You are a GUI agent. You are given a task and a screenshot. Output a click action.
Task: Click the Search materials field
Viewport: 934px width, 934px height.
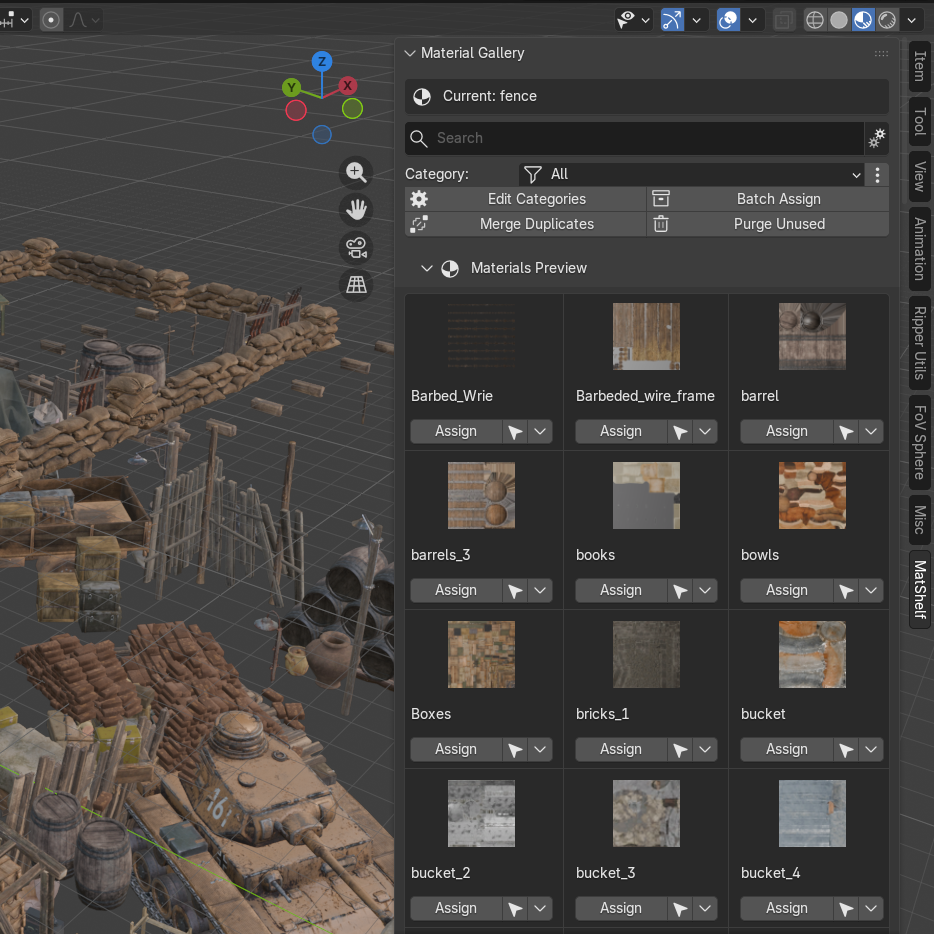[634, 138]
